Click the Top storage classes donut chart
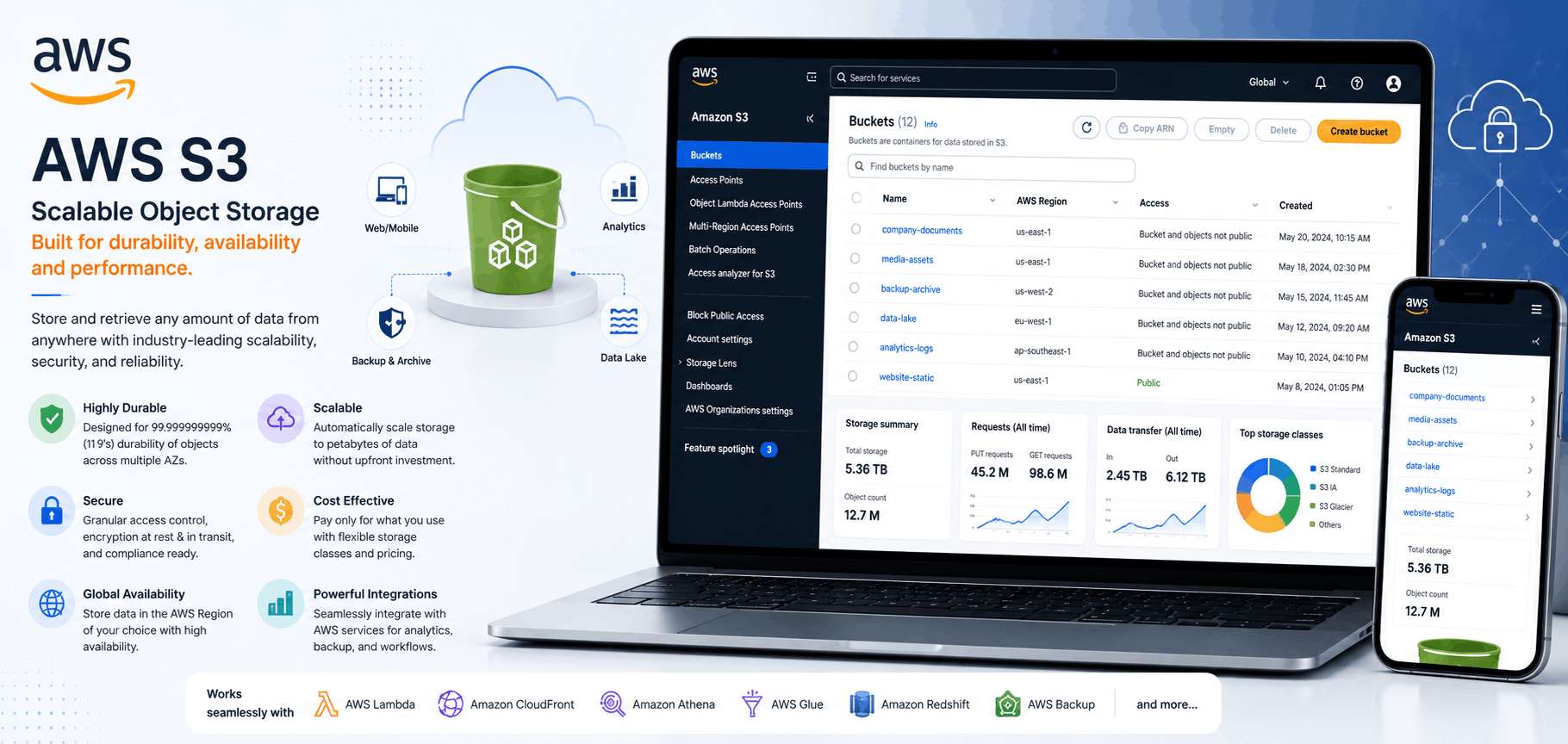 (x=1268, y=493)
